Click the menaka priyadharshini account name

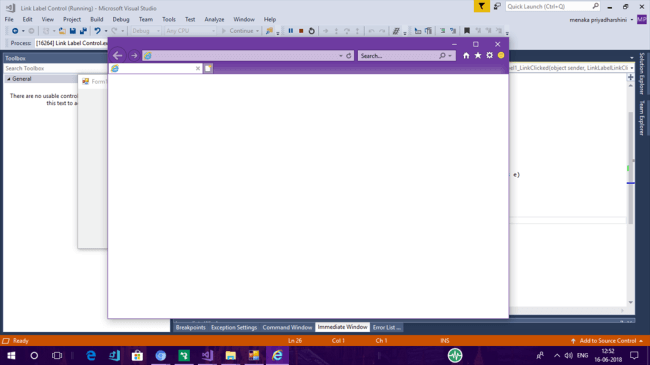[x=598, y=19]
